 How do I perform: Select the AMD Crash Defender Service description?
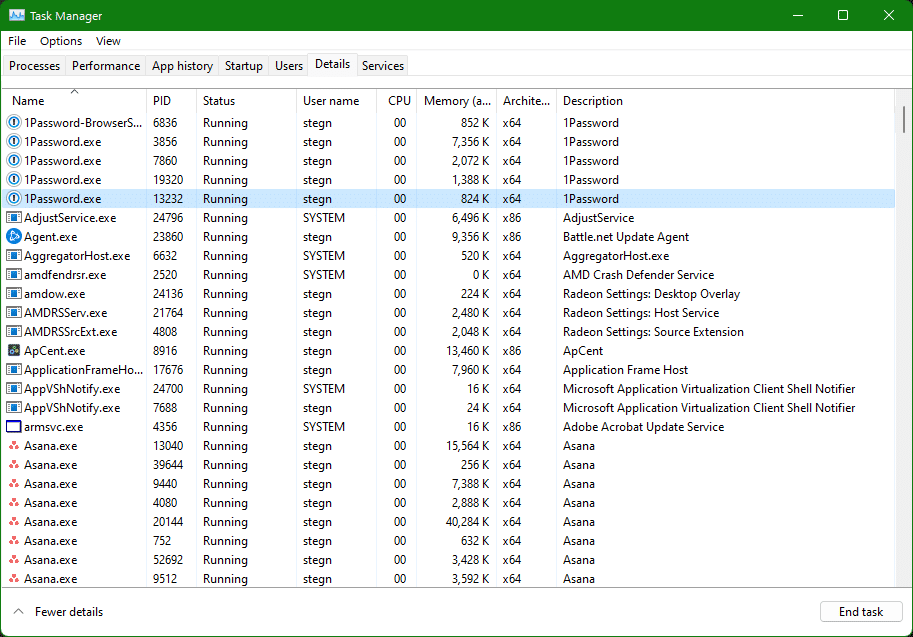click(638, 275)
